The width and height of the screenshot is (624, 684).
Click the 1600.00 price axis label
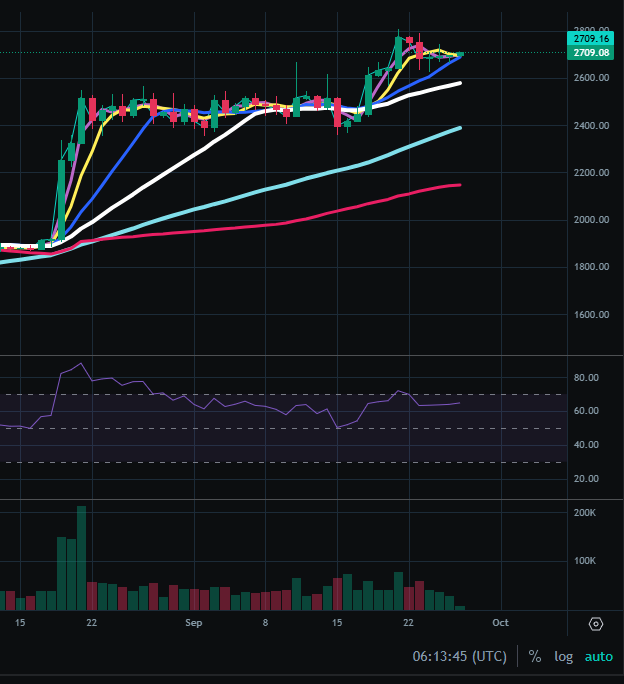pos(591,315)
